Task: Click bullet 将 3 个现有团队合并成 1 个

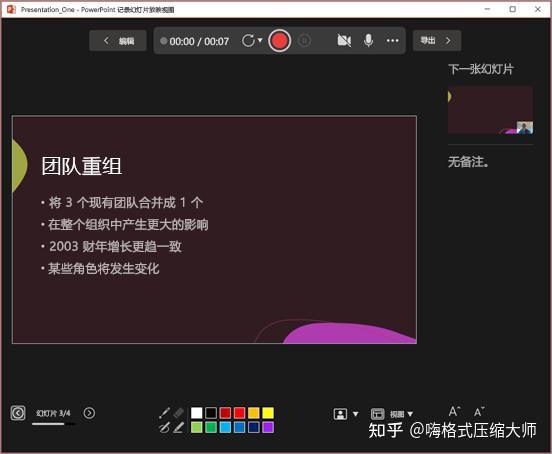Action: coord(126,203)
